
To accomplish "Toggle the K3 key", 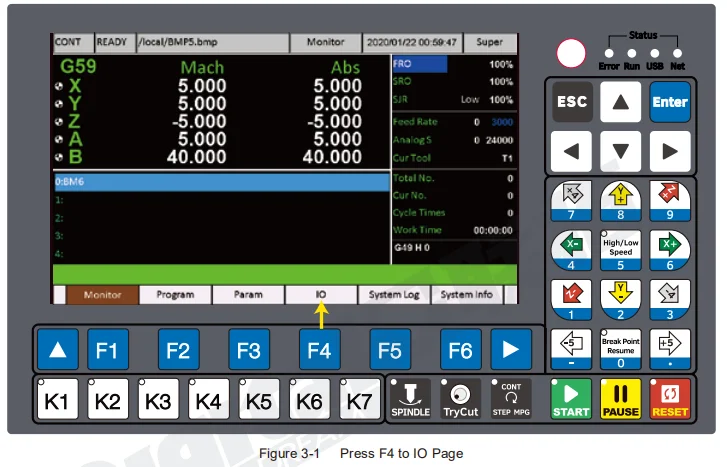I will pos(158,399).
